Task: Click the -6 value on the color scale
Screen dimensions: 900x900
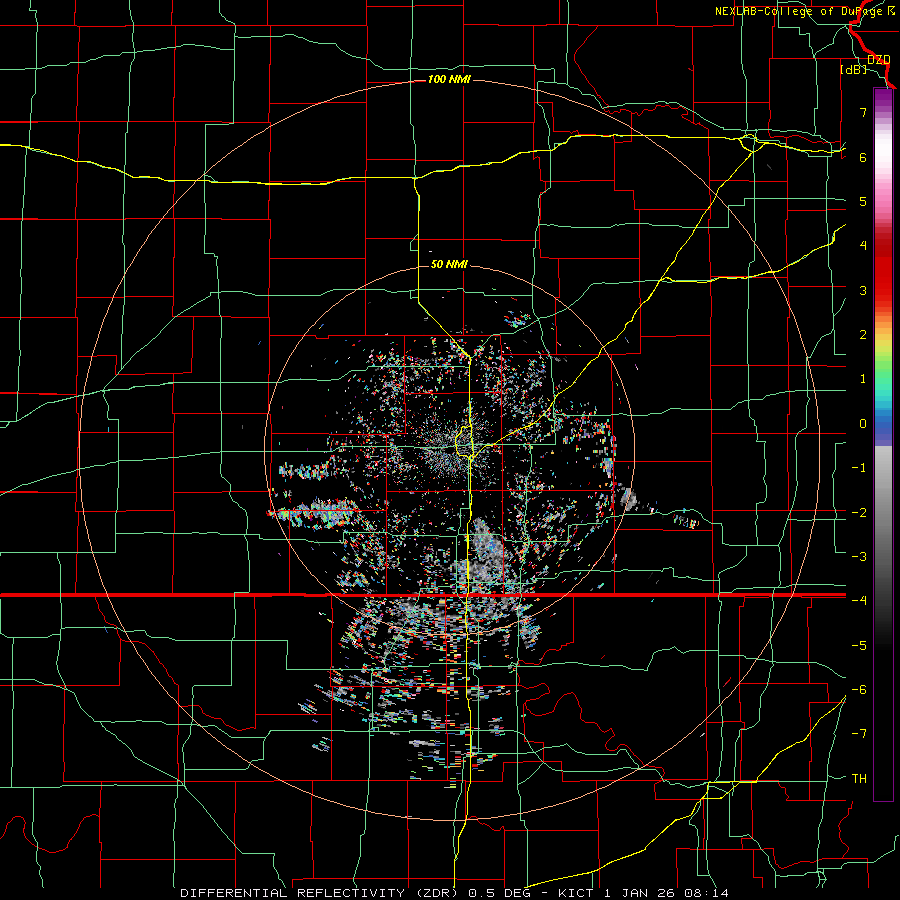Action: point(859,690)
